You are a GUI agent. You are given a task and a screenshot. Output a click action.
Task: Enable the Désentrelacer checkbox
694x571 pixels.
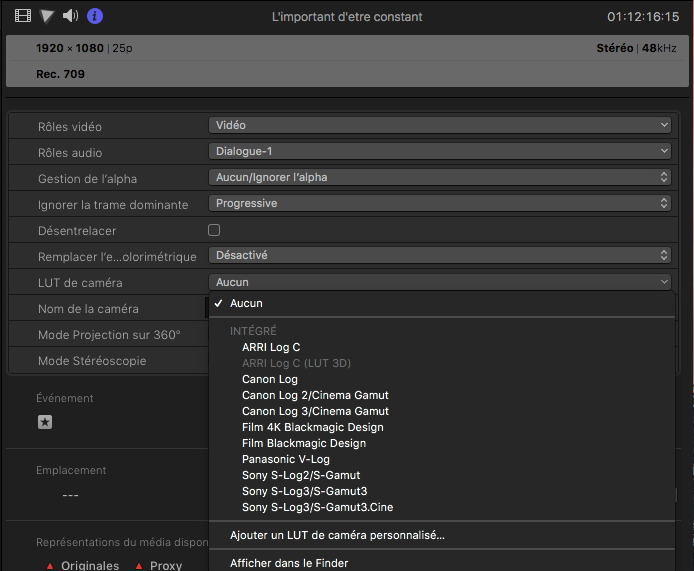[214, 230]
